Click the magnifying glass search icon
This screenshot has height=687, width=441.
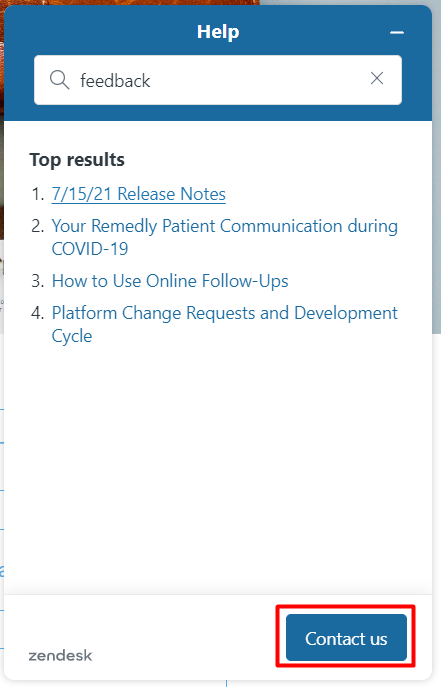59,80
